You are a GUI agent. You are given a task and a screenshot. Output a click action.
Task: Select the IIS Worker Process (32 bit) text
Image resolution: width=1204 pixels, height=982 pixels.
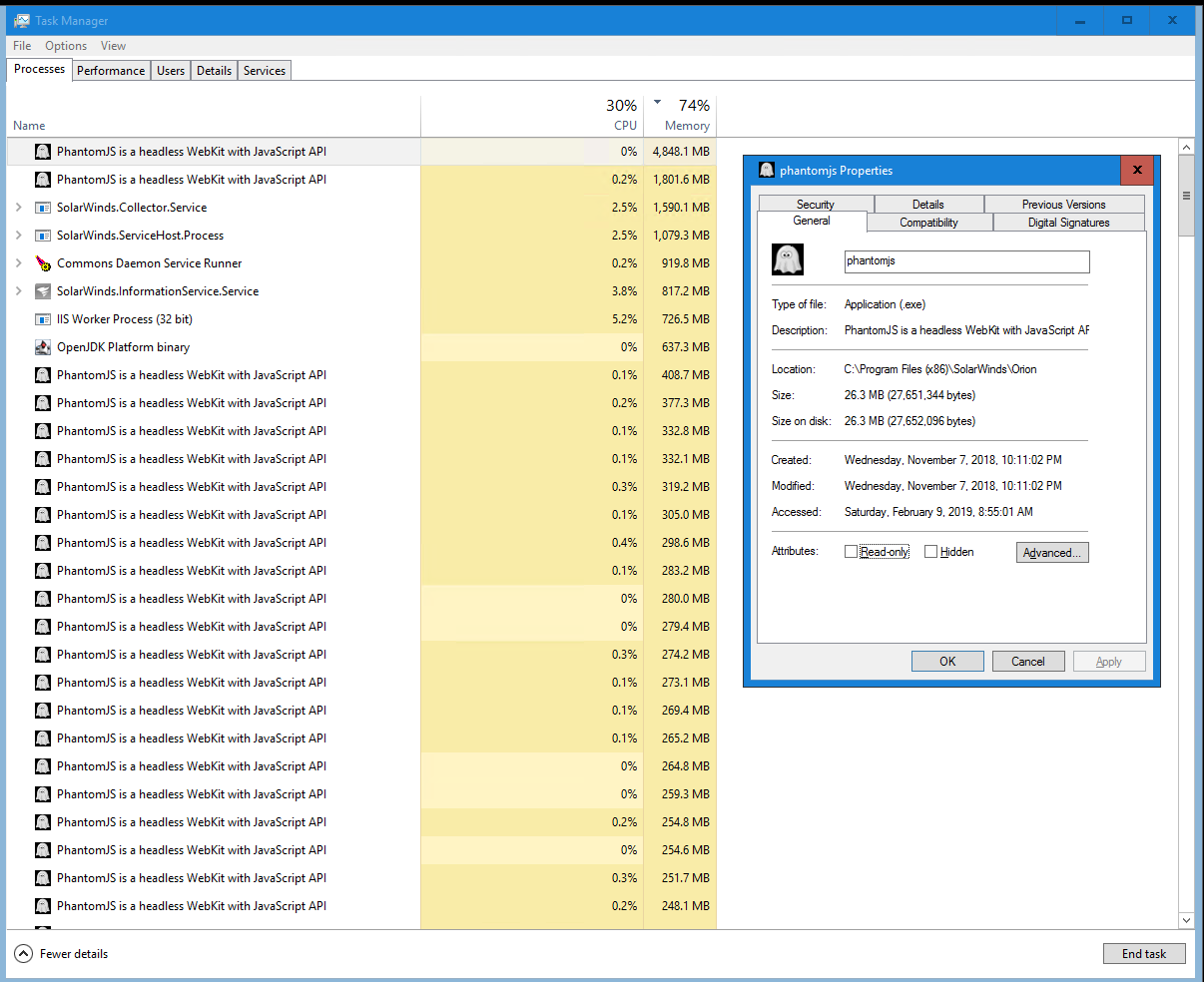pyautogui.click(x=125, y=319)
